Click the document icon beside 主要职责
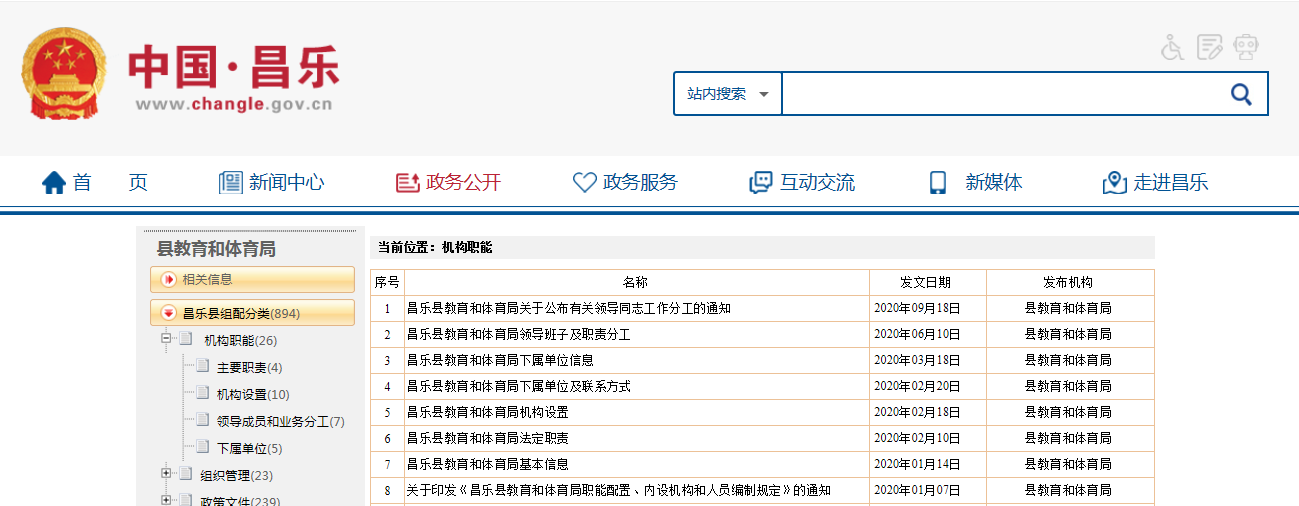This screenshot has height=506, width=1299. tap(203, 367)
